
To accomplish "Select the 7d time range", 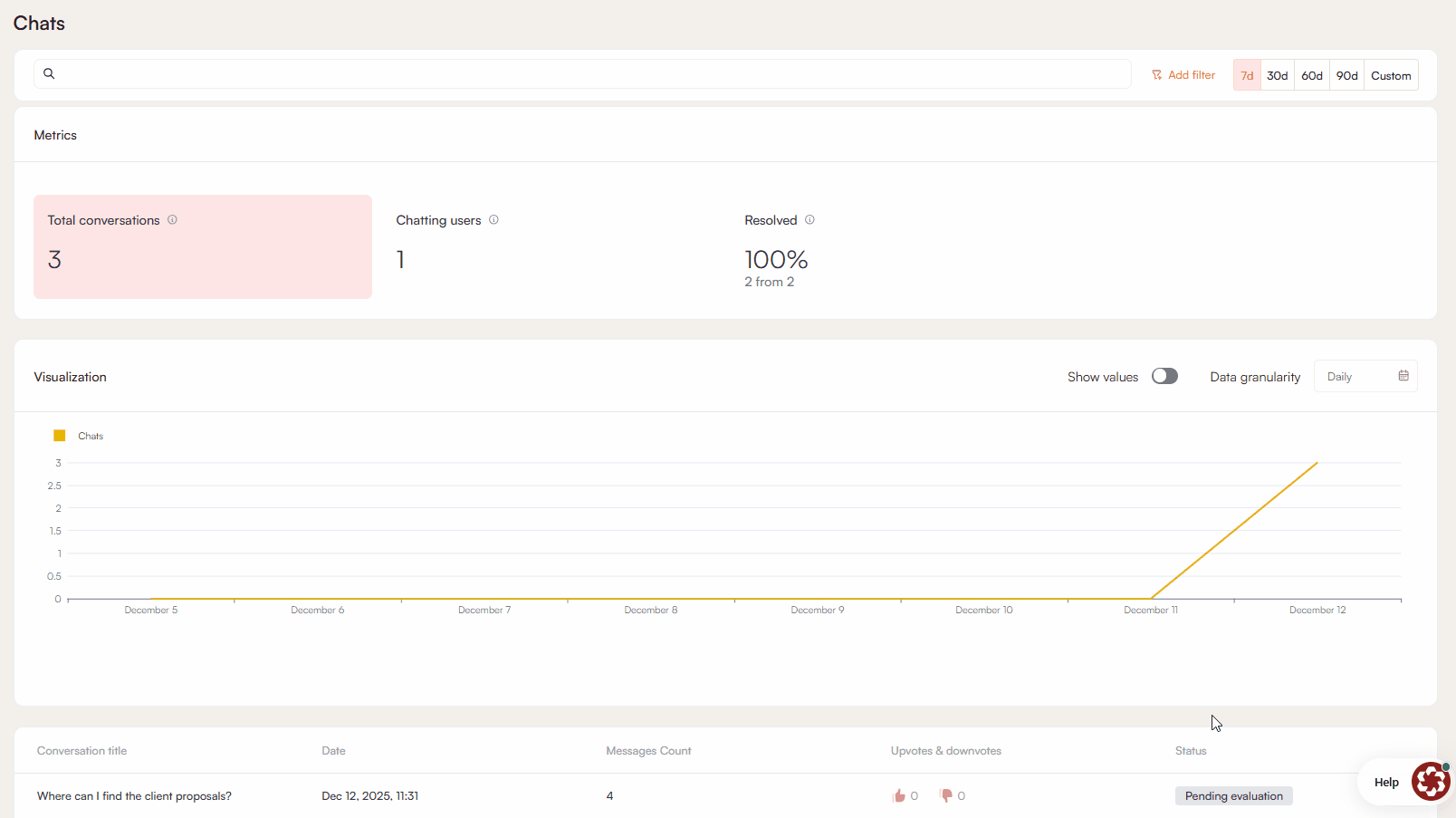I will click(1247, 75).
